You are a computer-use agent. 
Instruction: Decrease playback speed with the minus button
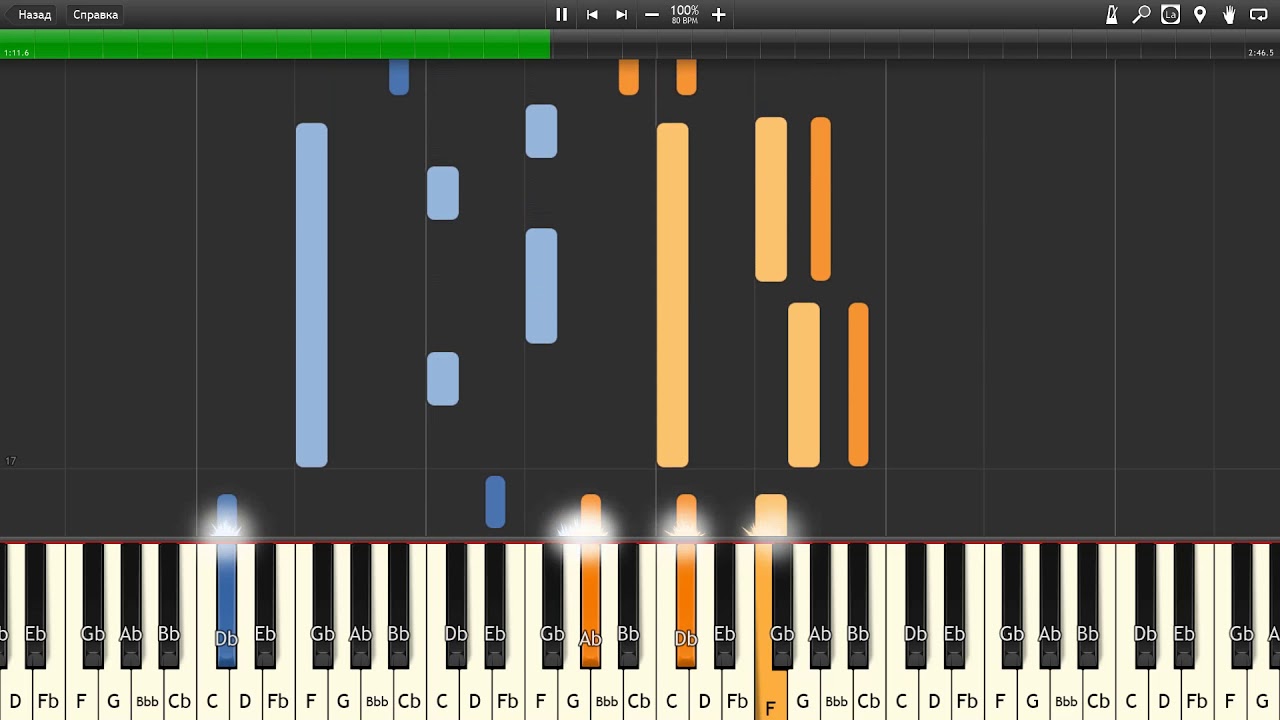[x=652, y=15]
